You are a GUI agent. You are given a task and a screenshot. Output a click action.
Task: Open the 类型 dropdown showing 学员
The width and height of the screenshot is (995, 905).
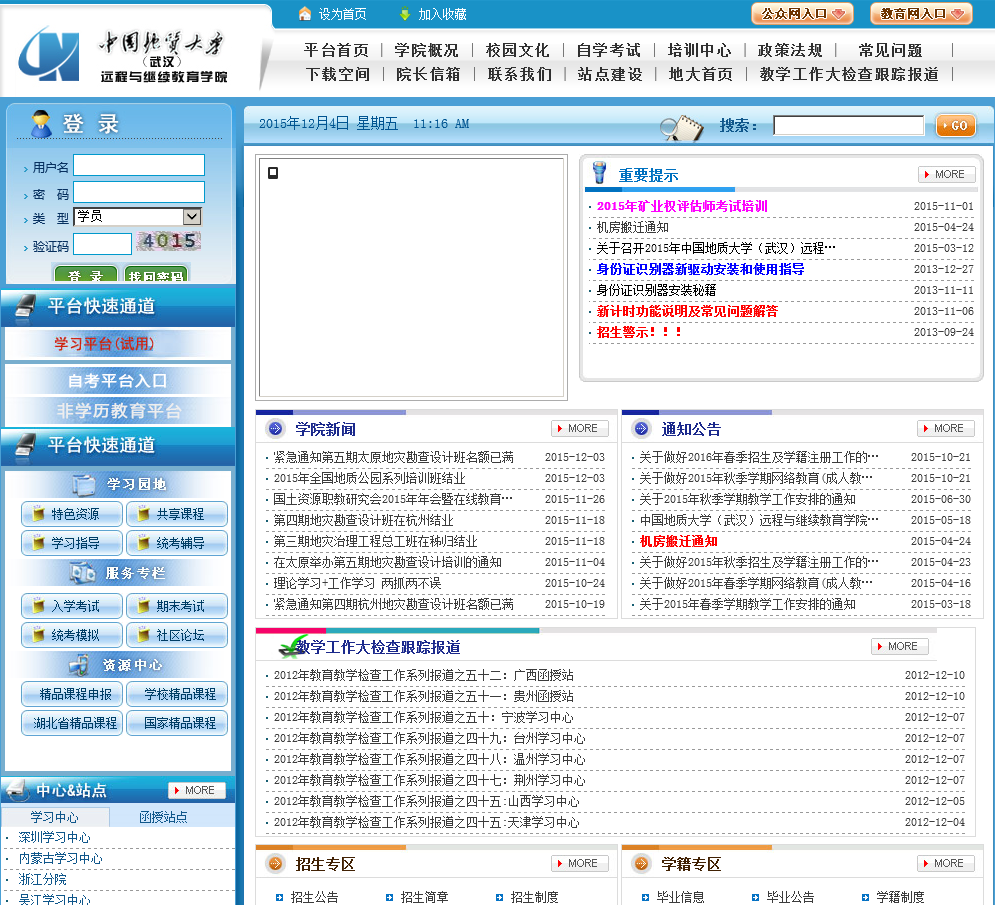tap(138, 216)
